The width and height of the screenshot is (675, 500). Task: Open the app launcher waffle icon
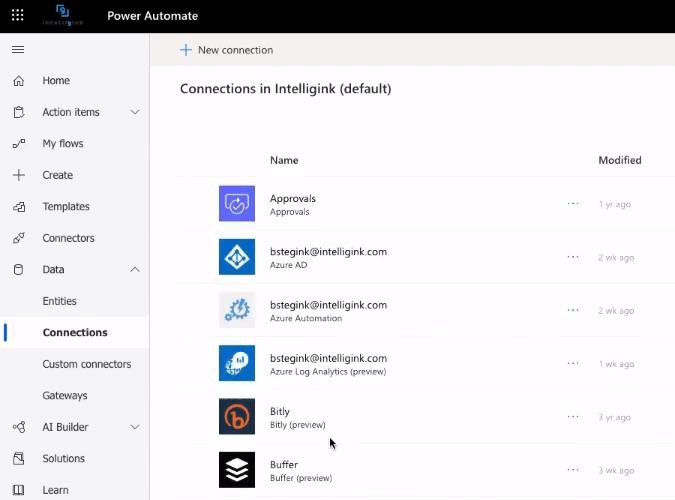18,16
